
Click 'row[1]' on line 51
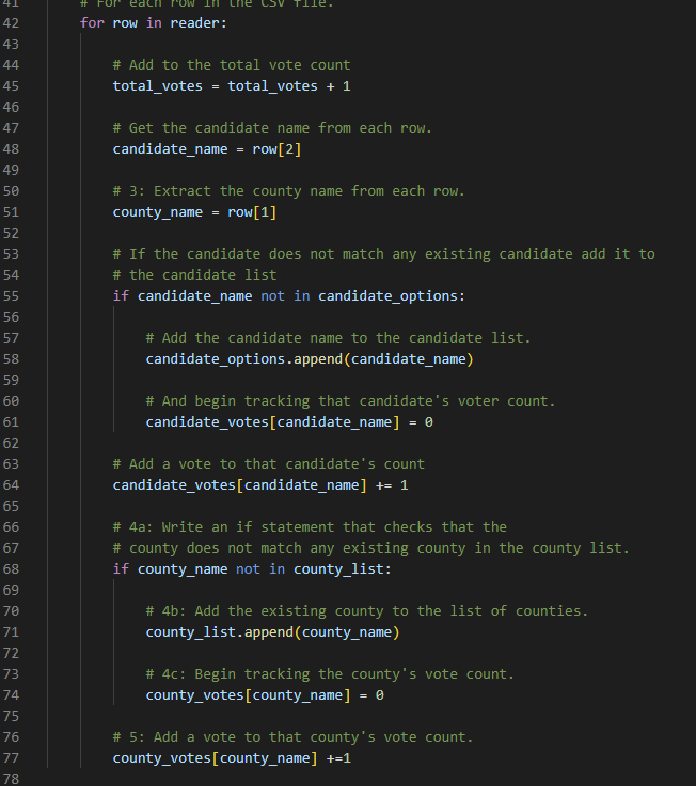tap(252, 213)
